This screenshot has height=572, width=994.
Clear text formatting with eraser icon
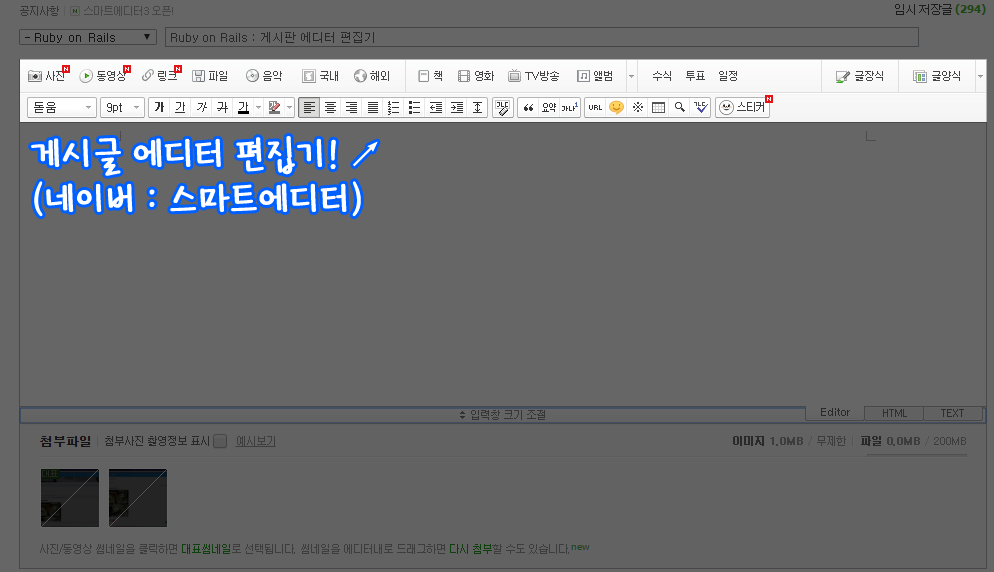[x=503, y=107]
